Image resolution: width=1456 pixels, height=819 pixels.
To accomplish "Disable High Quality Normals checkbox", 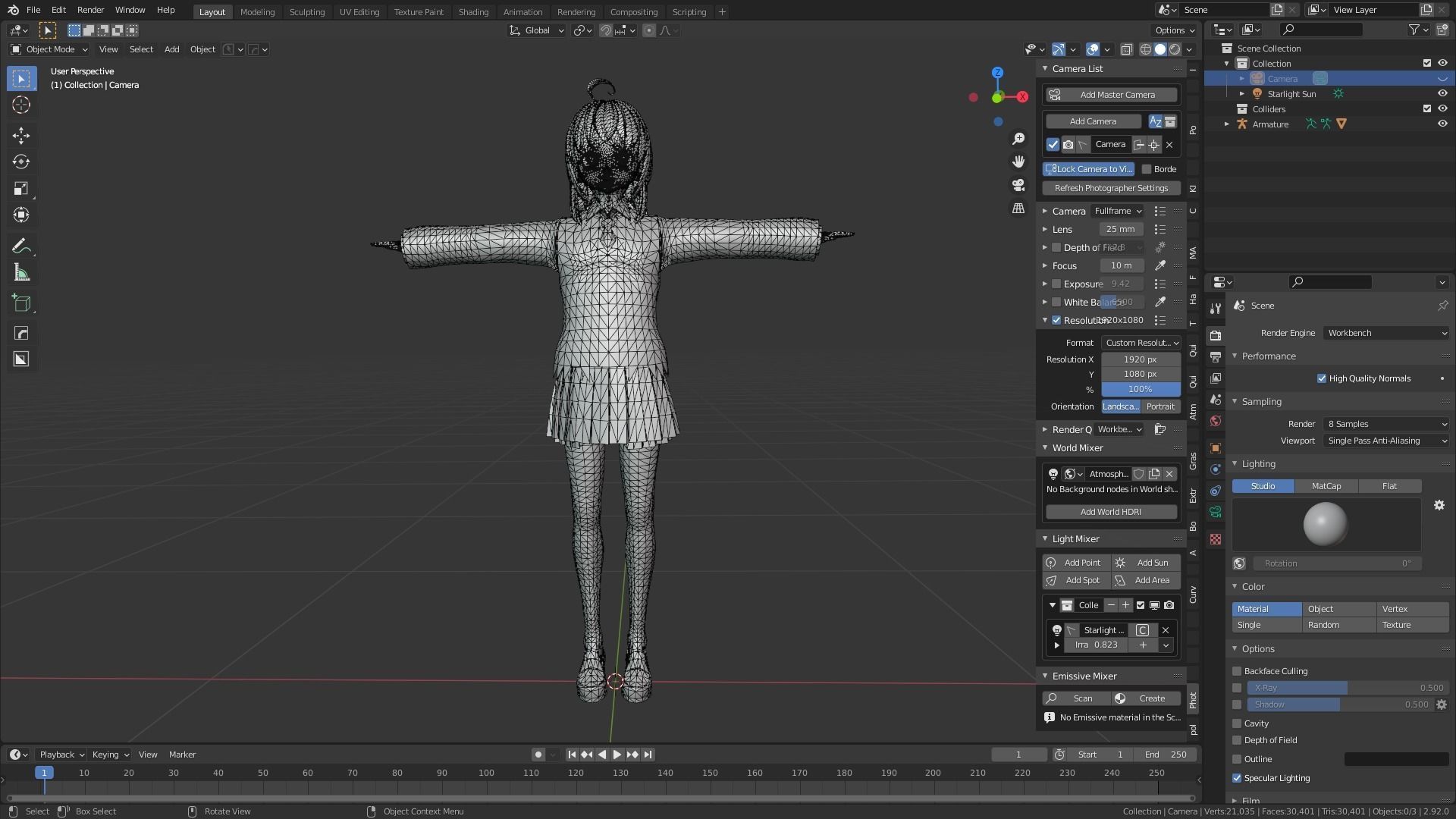I will point(1322,378).
